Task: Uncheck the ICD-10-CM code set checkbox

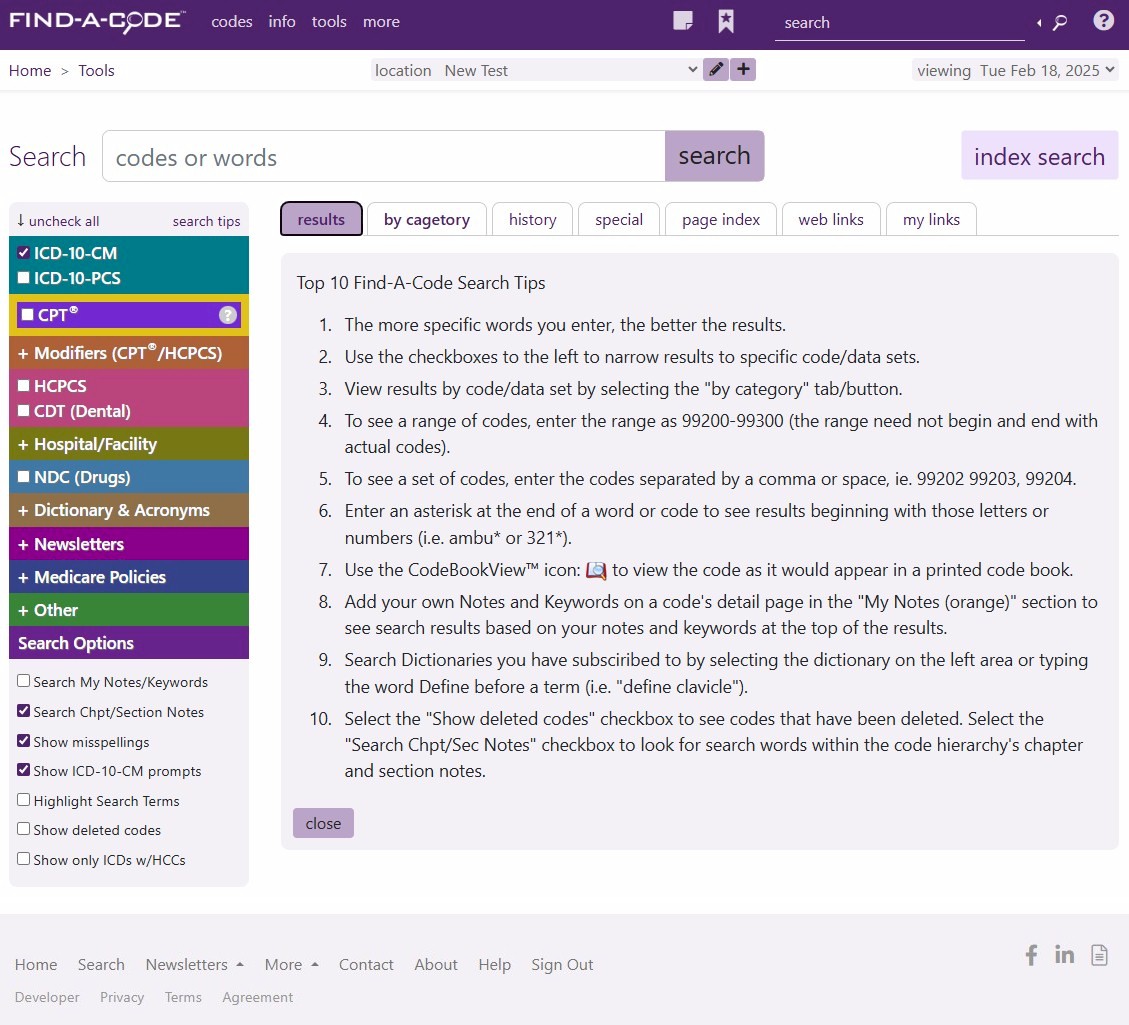Action: (x=24, y=253)
